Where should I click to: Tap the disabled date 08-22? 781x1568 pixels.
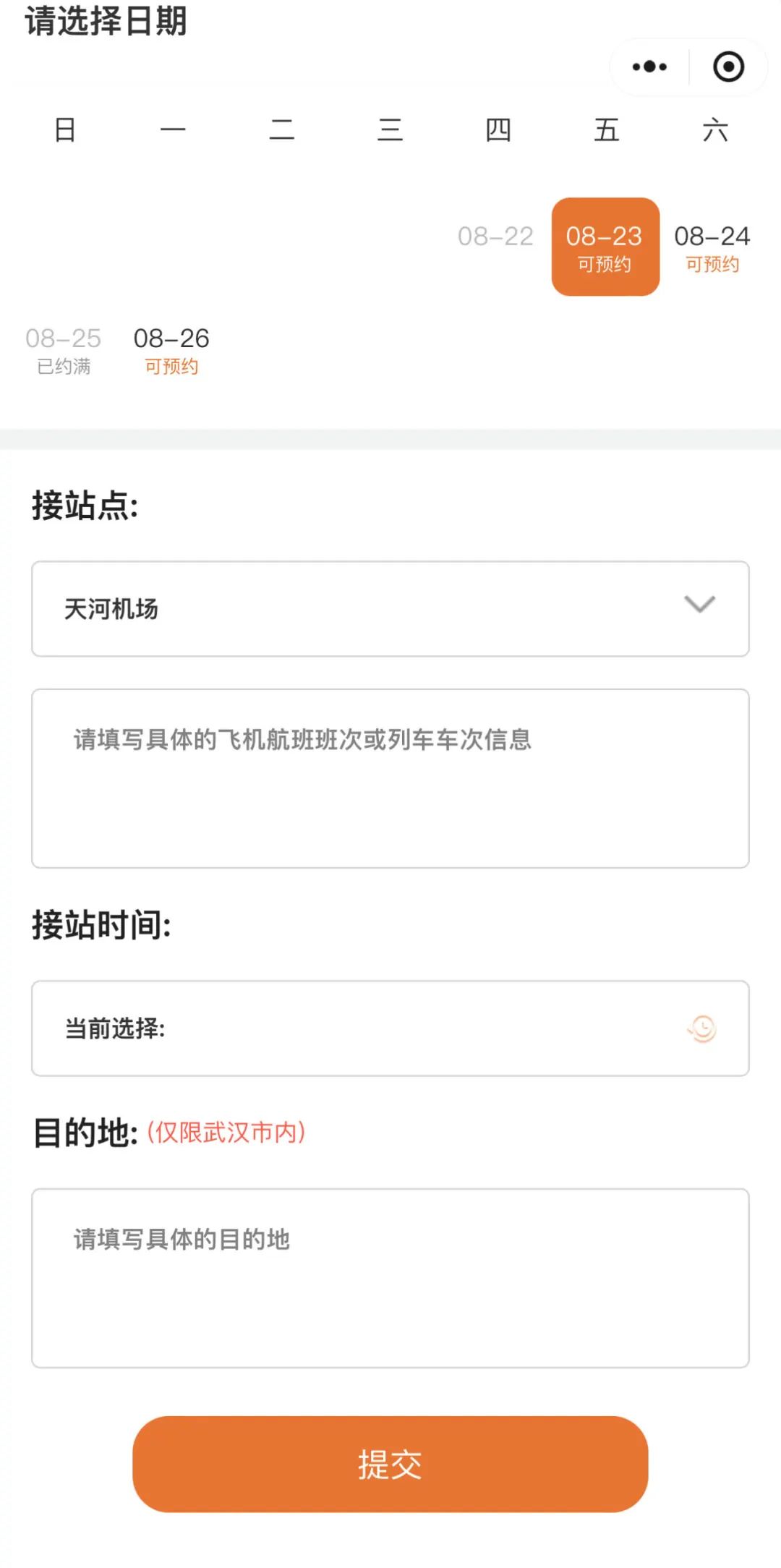pyautogui.click(x=495, y=237)
